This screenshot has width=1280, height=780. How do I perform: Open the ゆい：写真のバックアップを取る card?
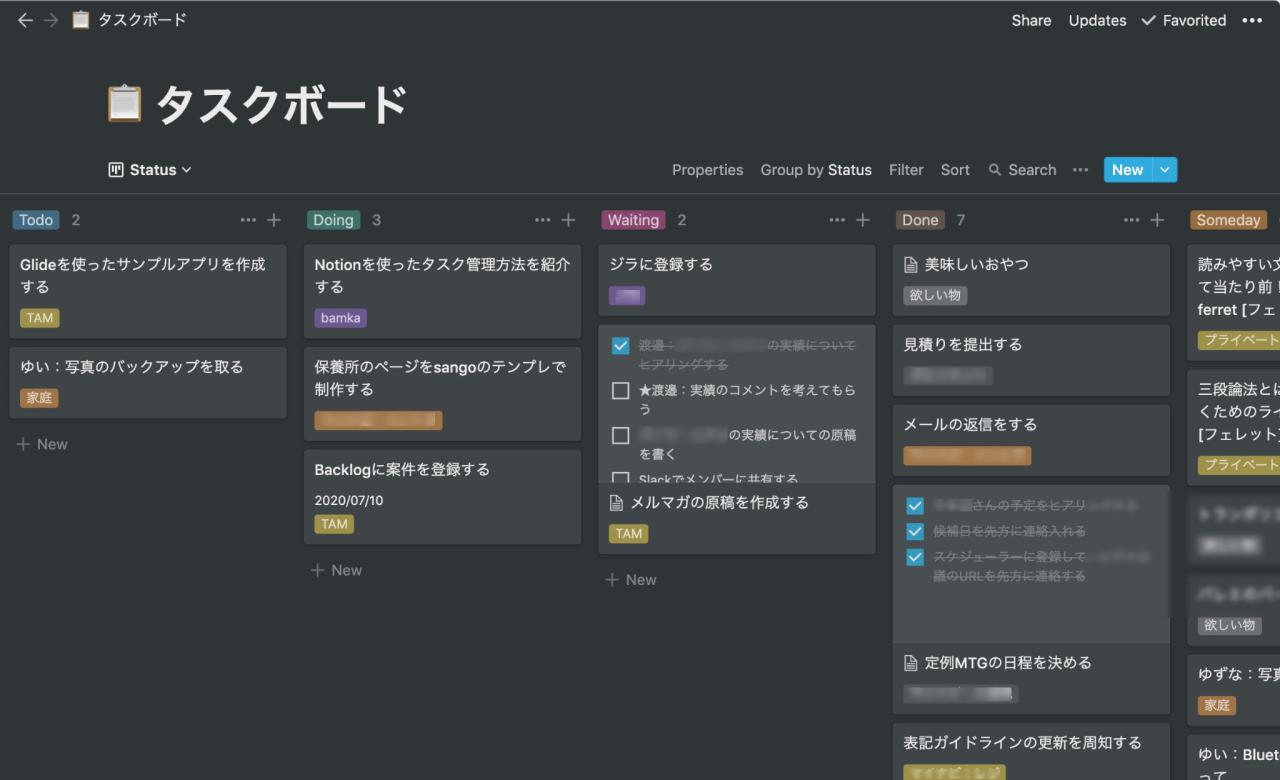point(148,383)
